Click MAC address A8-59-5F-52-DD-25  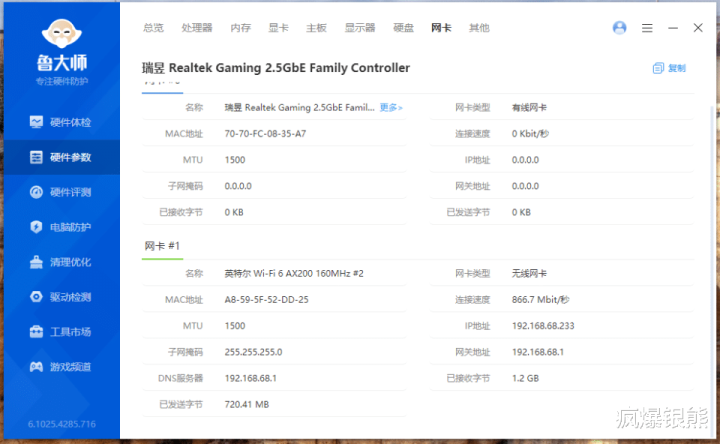point(266,299)
